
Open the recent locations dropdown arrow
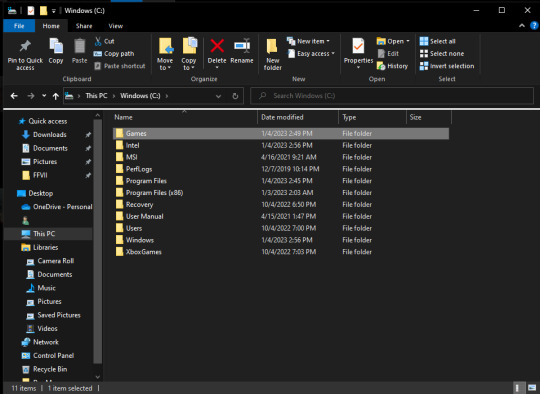point(44,96)
